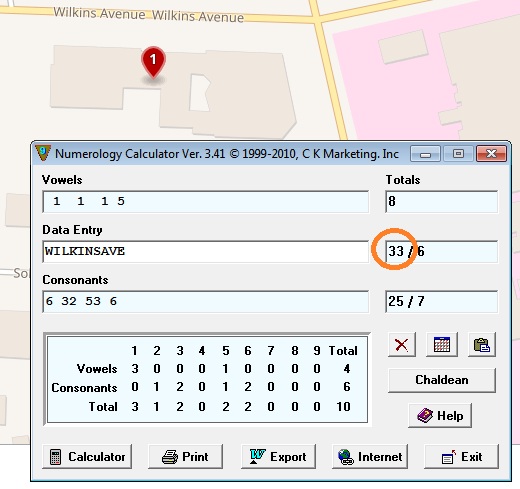This screenshot has width=520, height=489.
Task: Select the Vowels number field
Action: pyautogui.click(x=206, y=201)
